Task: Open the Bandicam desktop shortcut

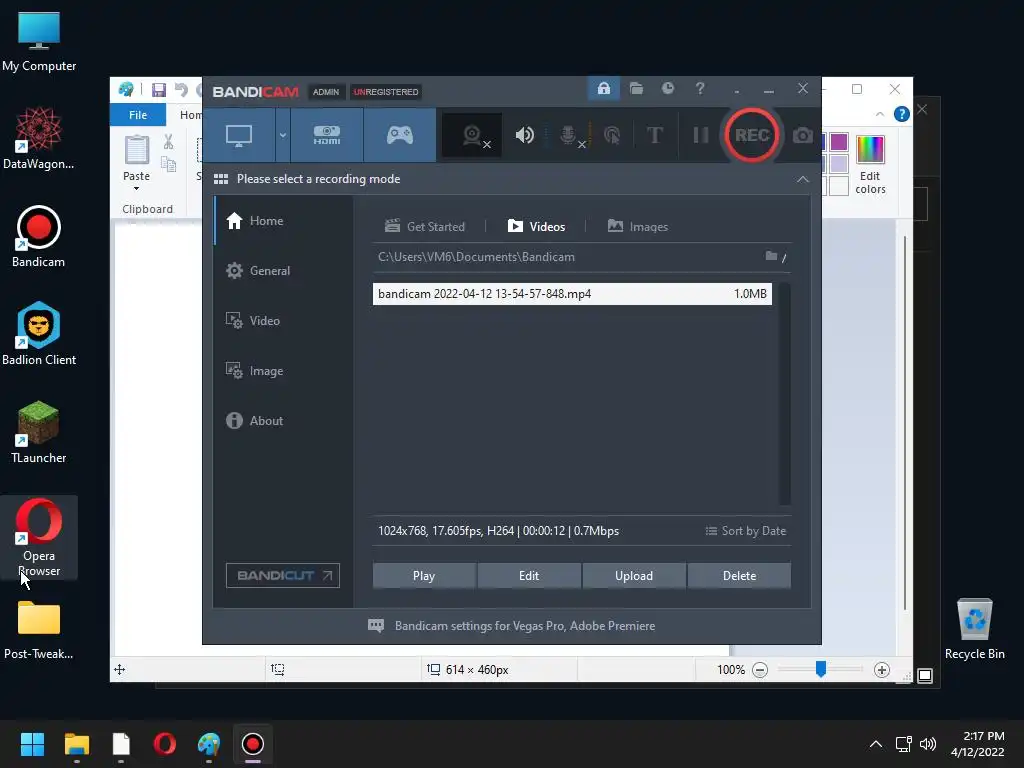Action: pos(39,236)
